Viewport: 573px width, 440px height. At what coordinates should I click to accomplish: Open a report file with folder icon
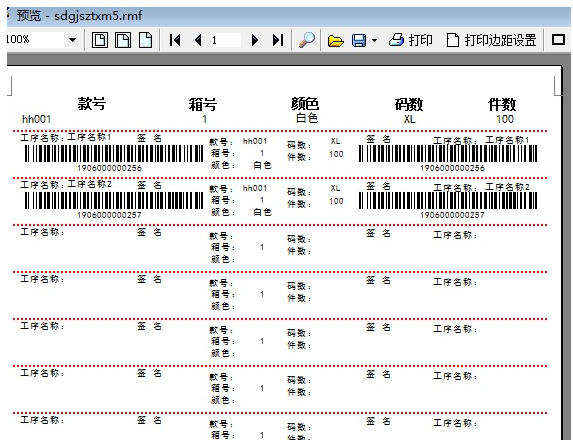pos(335,40)
